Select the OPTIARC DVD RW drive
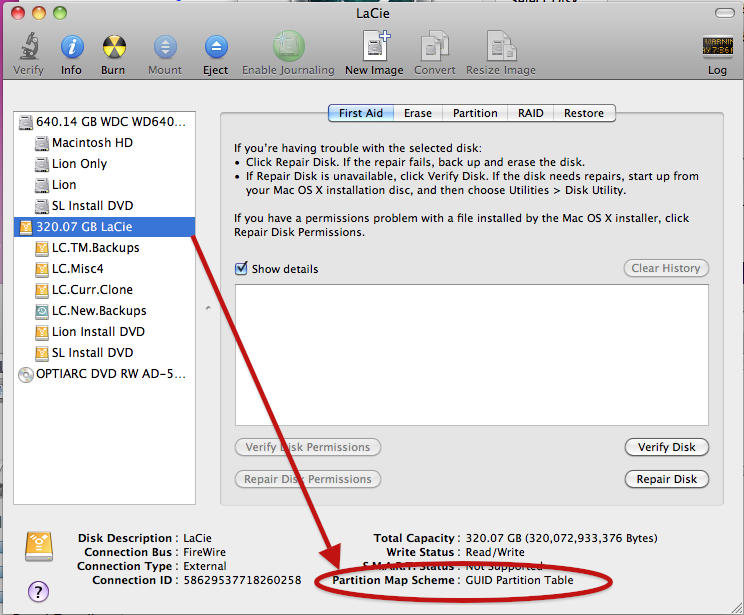Viewport: 744px width, 615px height. (x=104, y=374)
